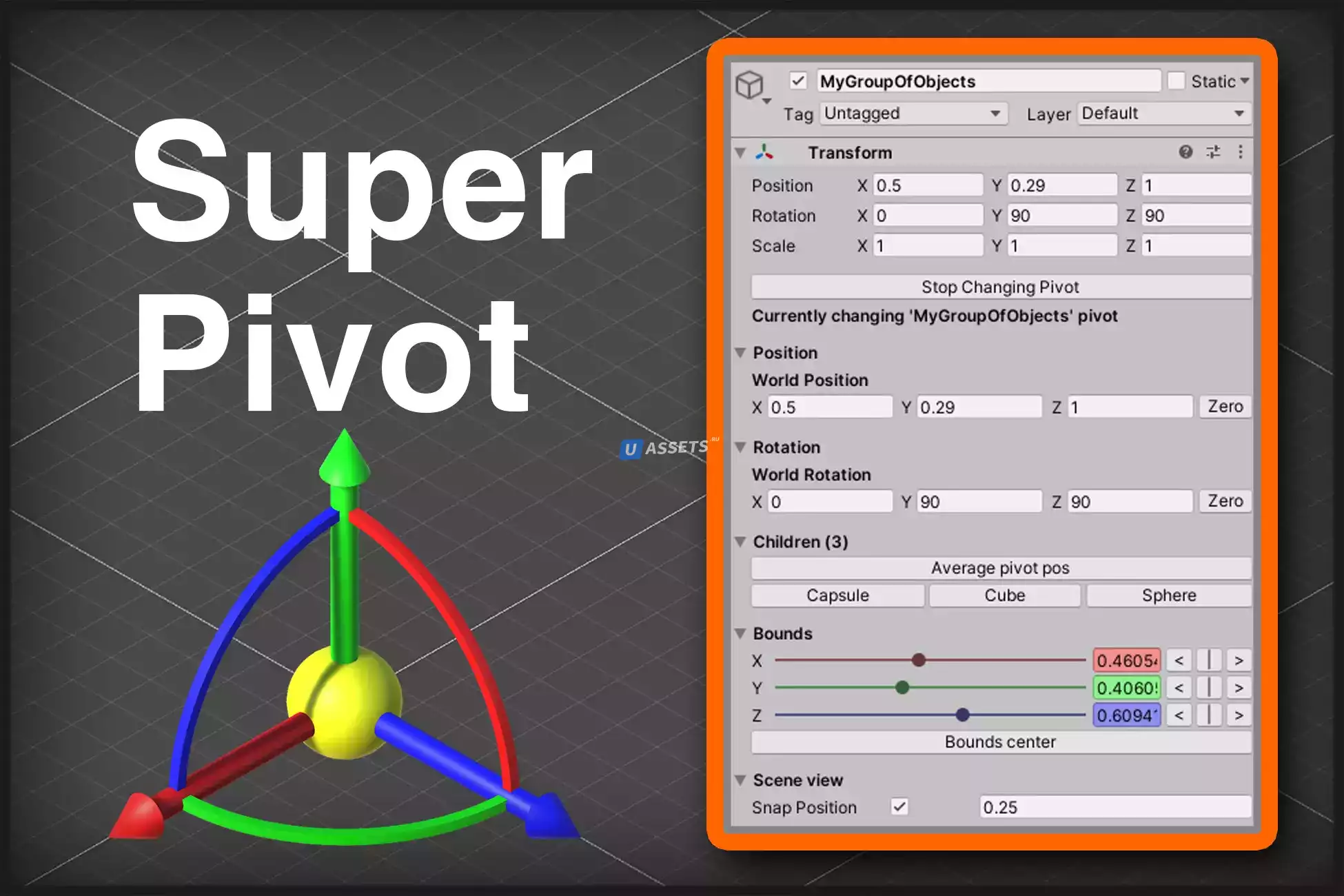Click the Y bounds right arrow button
The image size is (1344, 896).
(1239, 689)
